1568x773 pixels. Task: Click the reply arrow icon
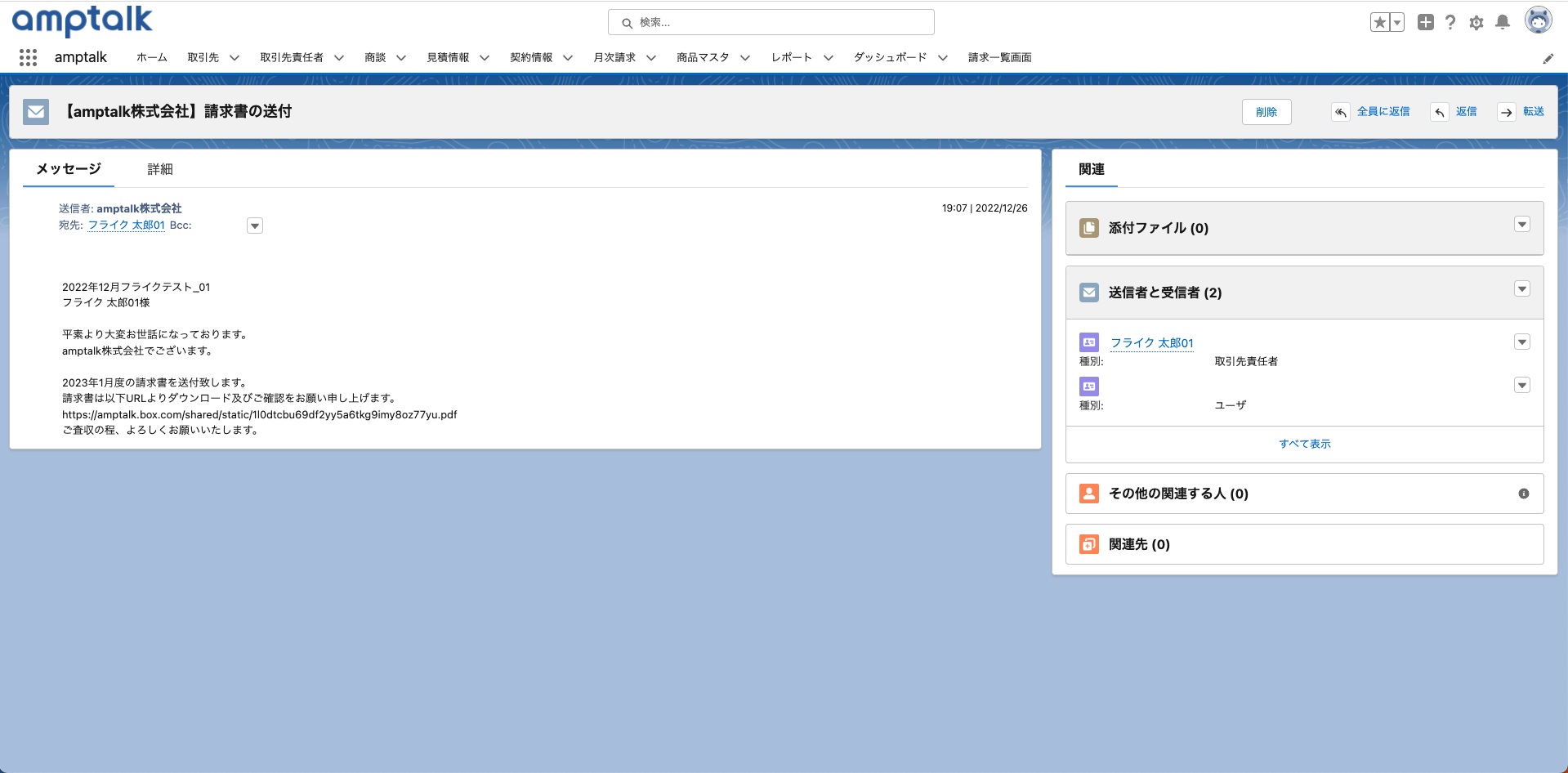pyautogui.click(x=1440, y=112)
